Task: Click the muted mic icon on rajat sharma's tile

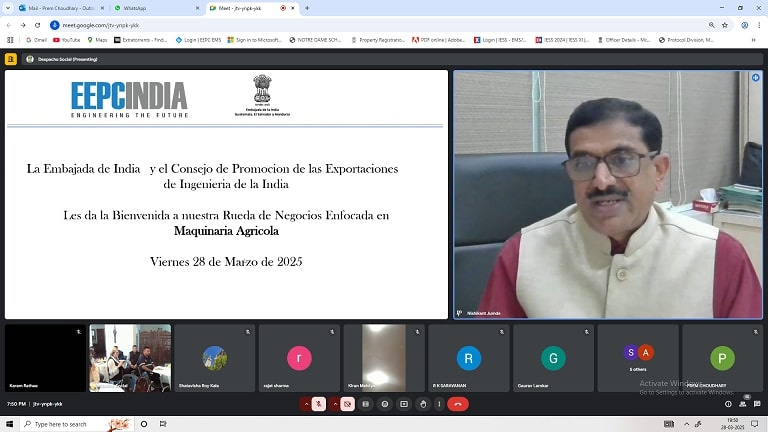Action: click(x=332, y=332)
